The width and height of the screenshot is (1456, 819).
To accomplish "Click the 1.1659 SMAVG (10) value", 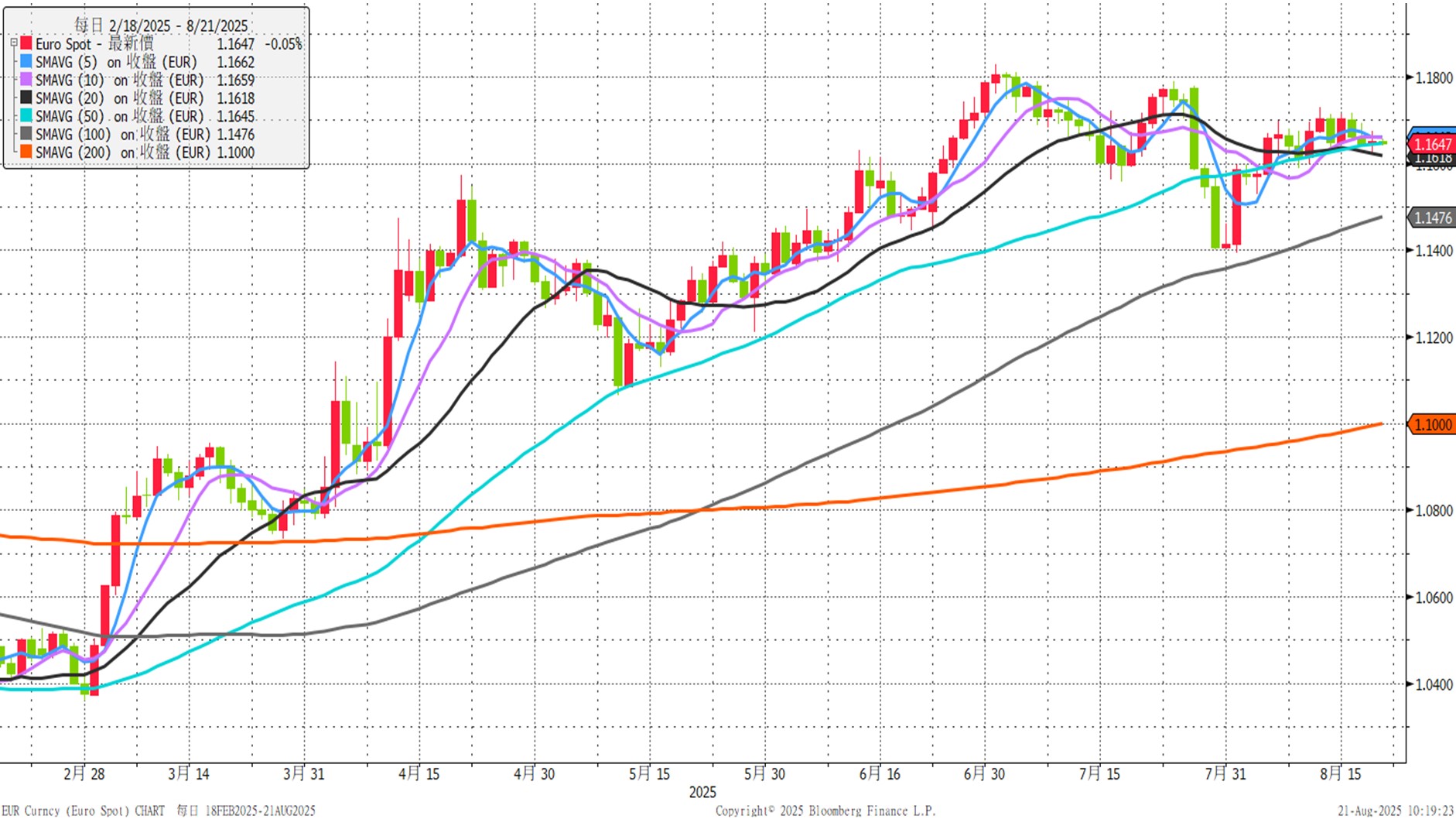I will [235, 80].
